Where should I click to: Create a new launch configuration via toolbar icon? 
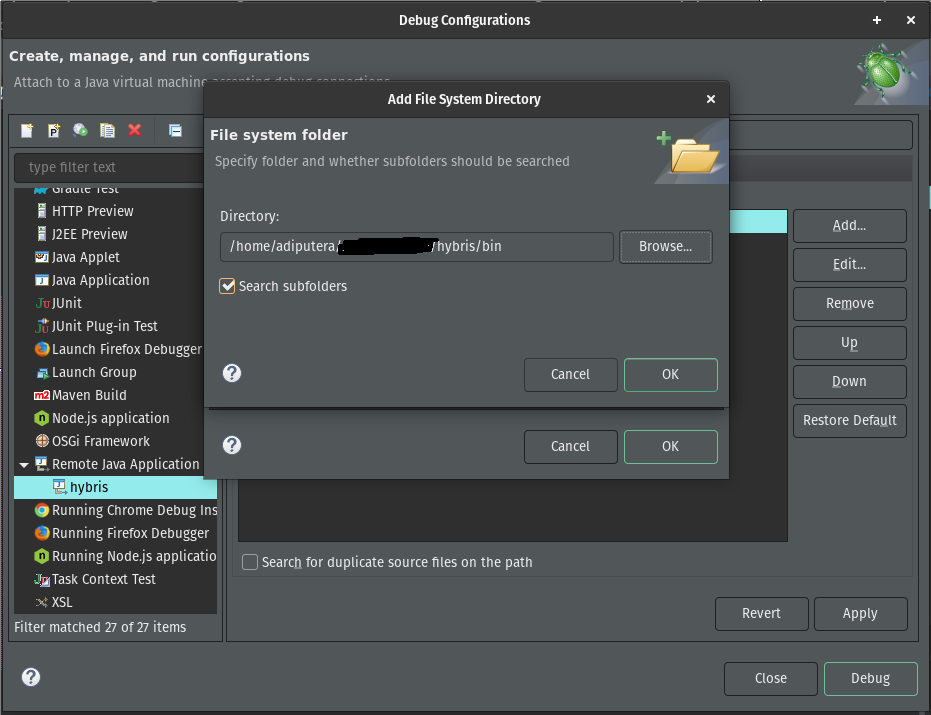[27, 131]
